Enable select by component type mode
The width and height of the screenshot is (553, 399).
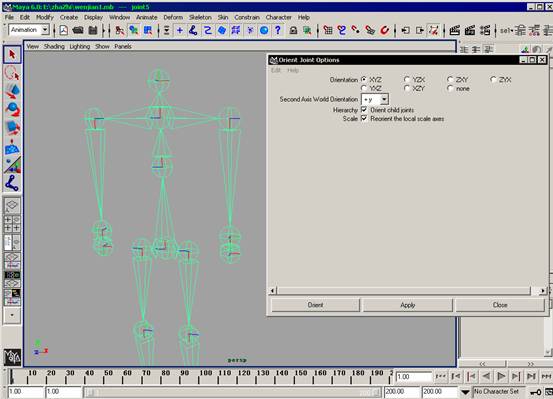tap(148, 30)
